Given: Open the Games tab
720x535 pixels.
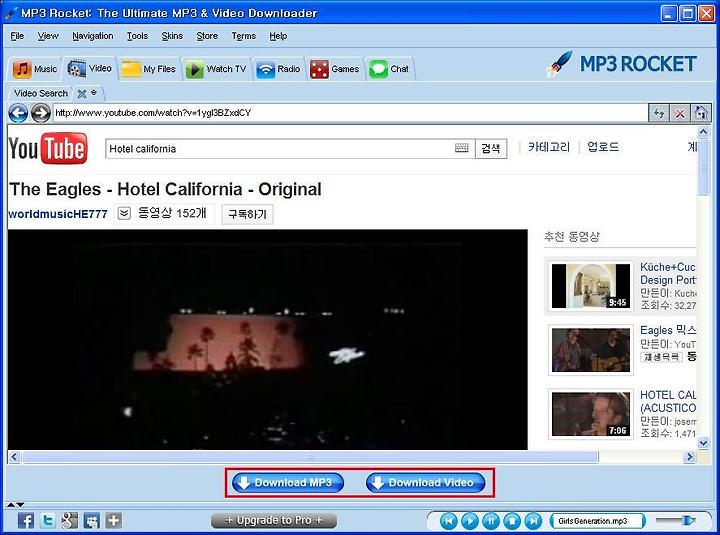Looking at the screenshot, I should [335, 69].
